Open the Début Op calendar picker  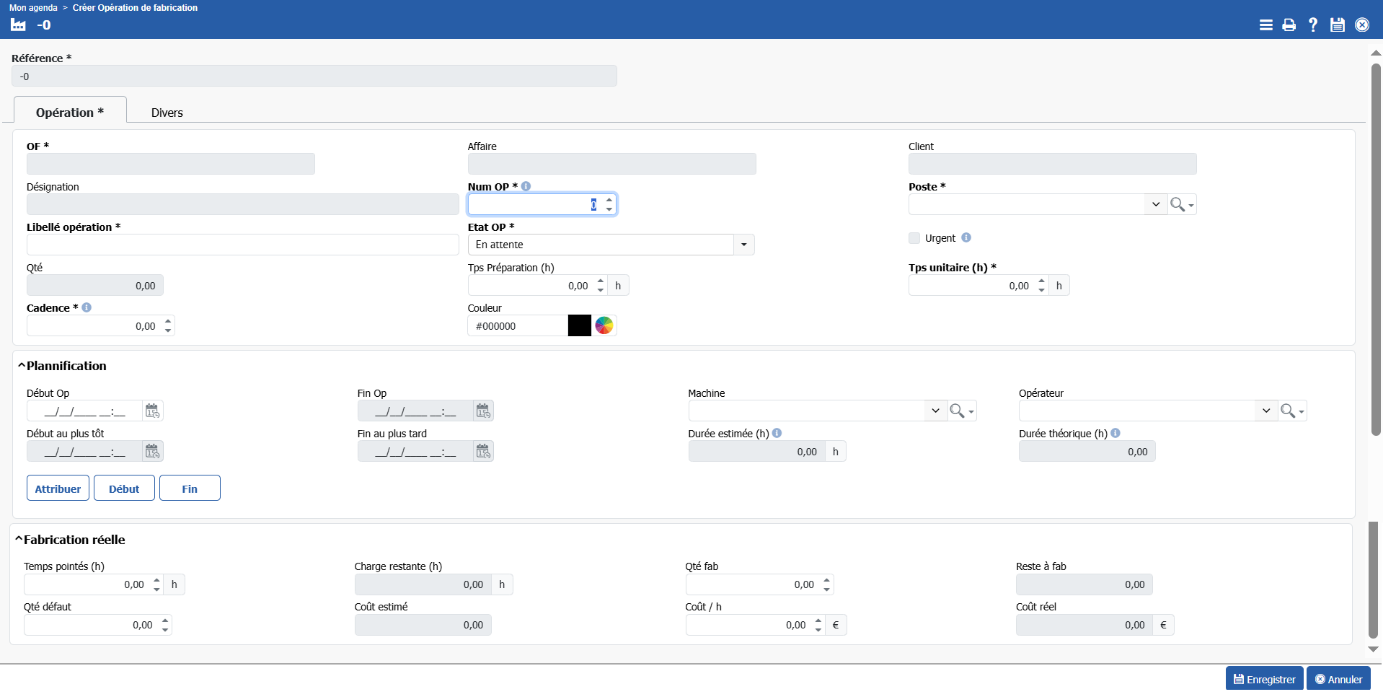click(152, 411)
